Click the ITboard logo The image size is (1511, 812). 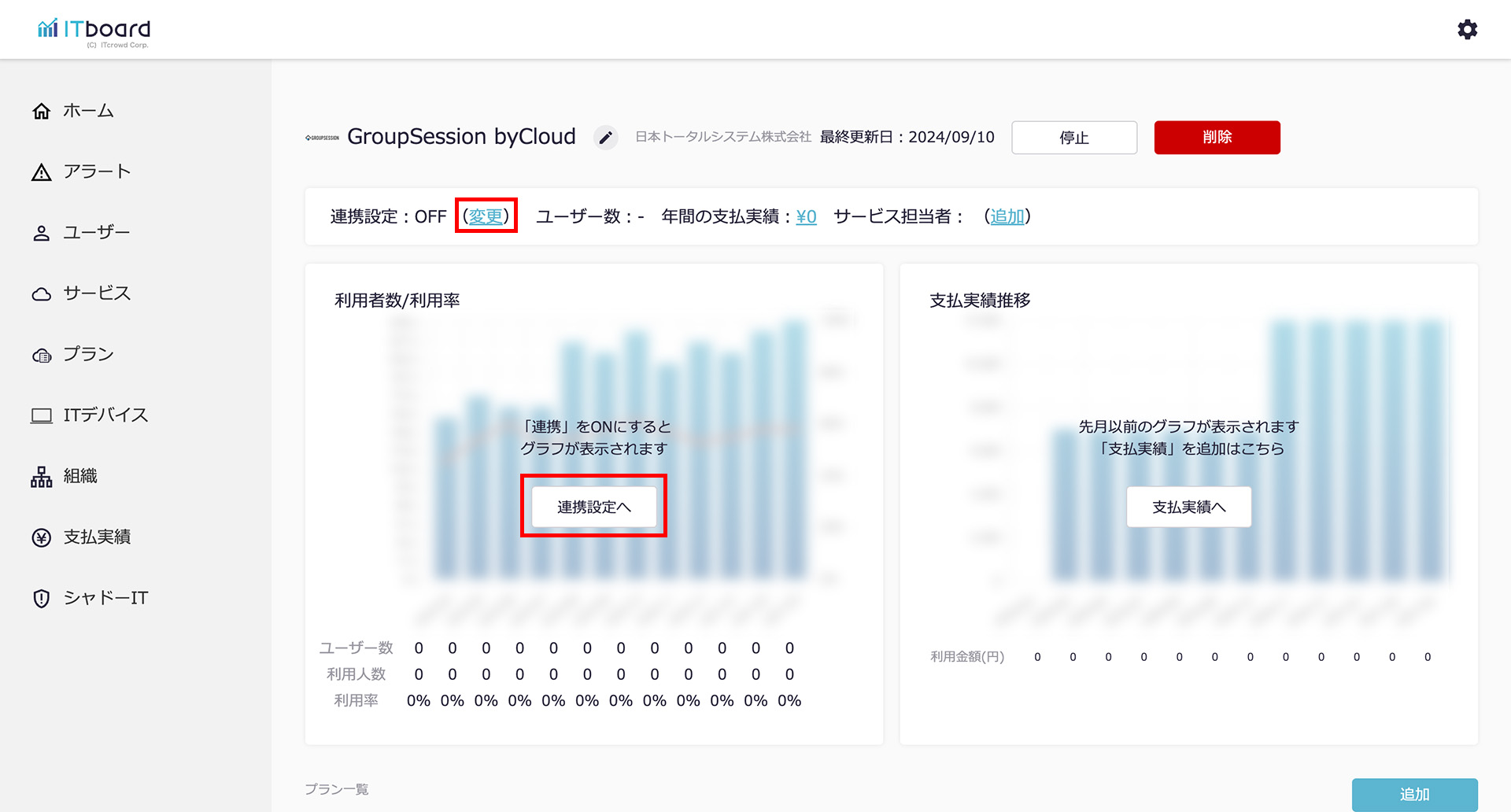[x=94, y=31]
